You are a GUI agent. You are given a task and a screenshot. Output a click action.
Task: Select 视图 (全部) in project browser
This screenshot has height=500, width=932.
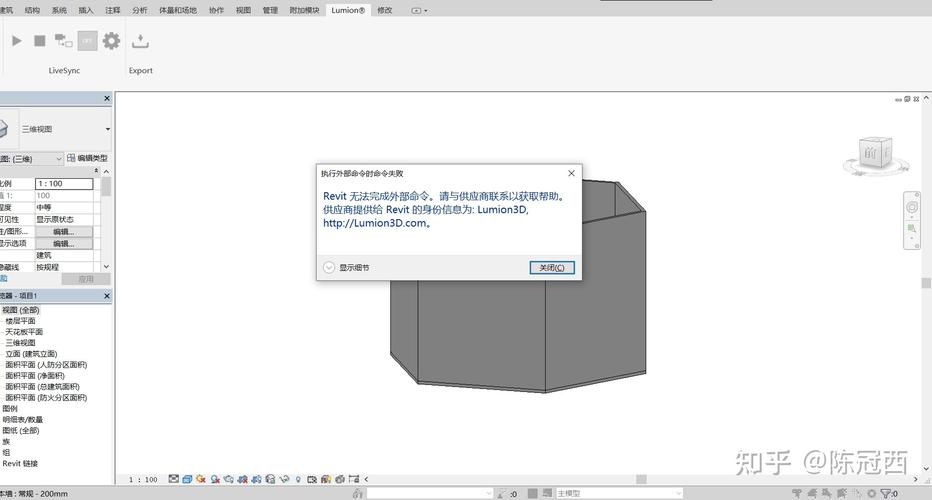coord(21,310)
